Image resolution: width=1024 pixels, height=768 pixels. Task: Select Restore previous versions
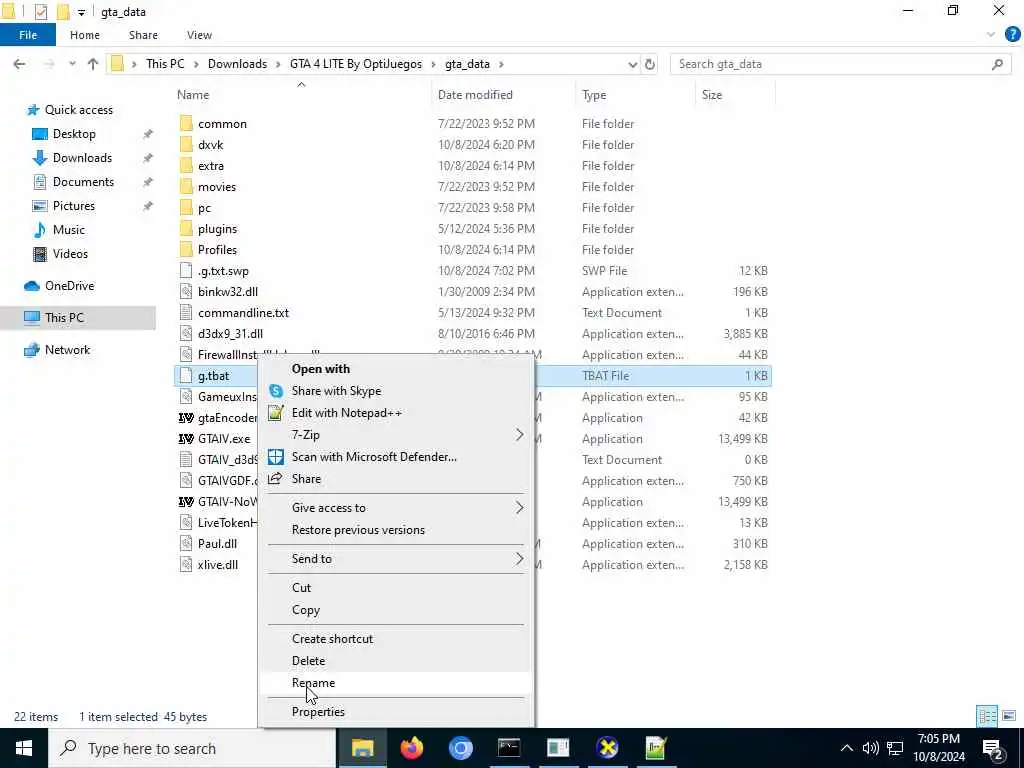pyautogui.click(x=396, y=530)
